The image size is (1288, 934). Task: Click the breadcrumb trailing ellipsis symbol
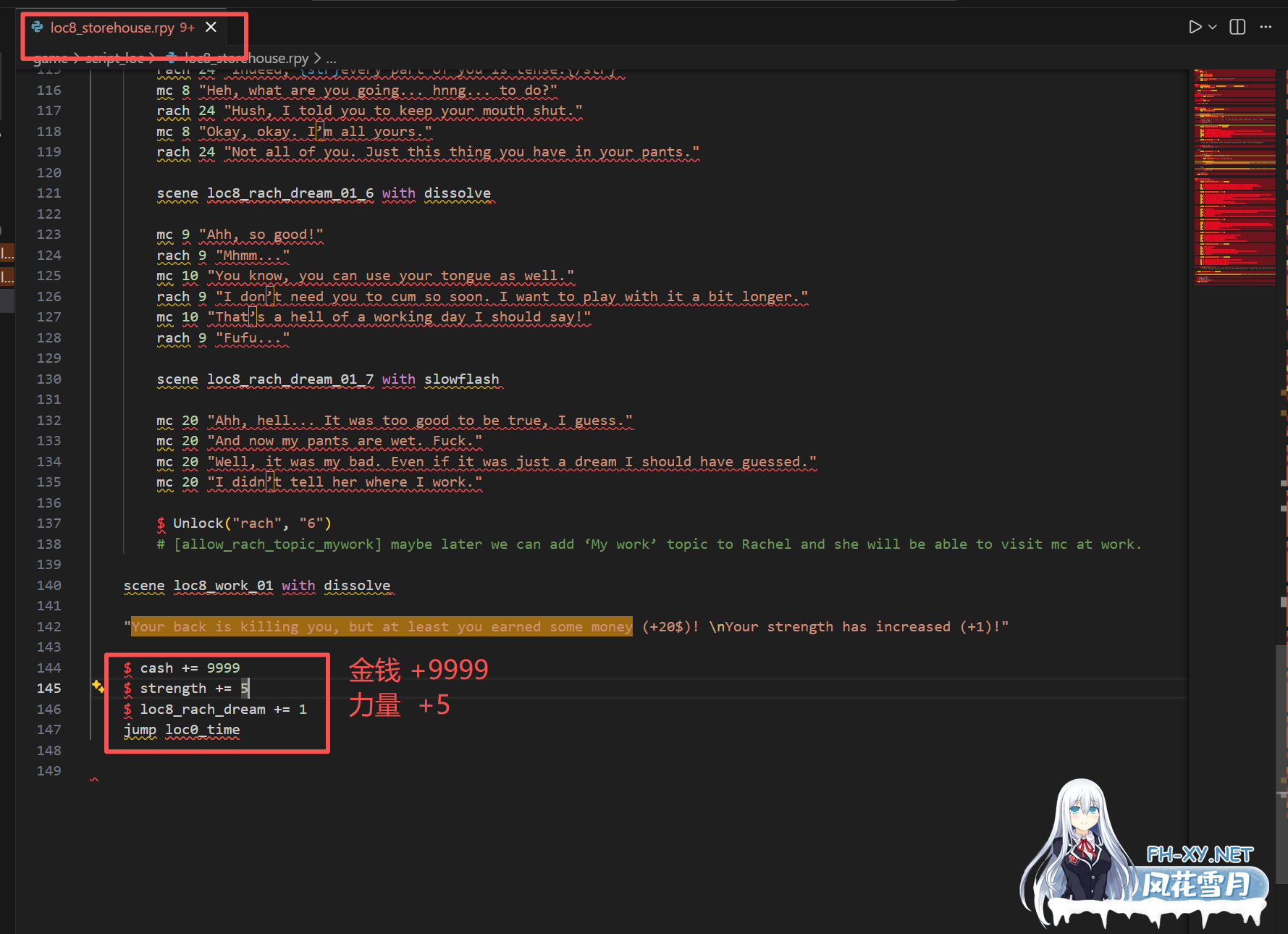(x=331, y=58)
